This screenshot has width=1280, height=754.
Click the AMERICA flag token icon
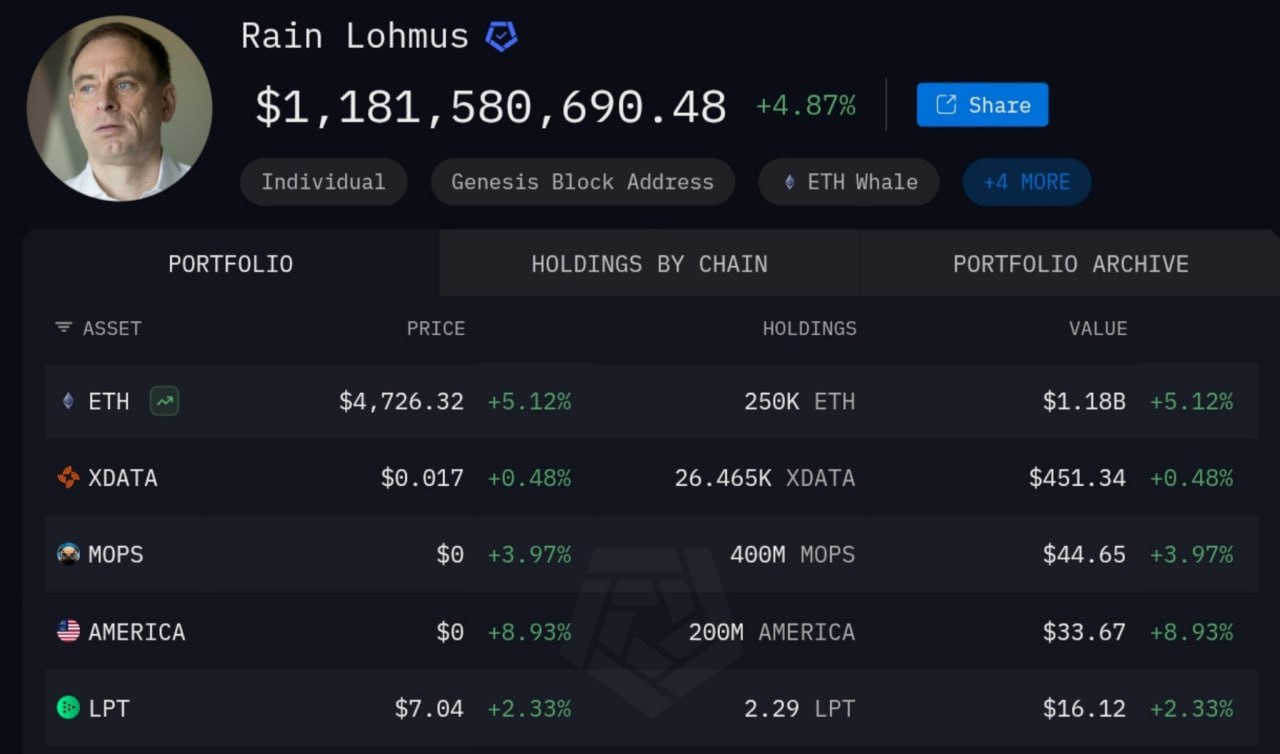pos(68,631)
